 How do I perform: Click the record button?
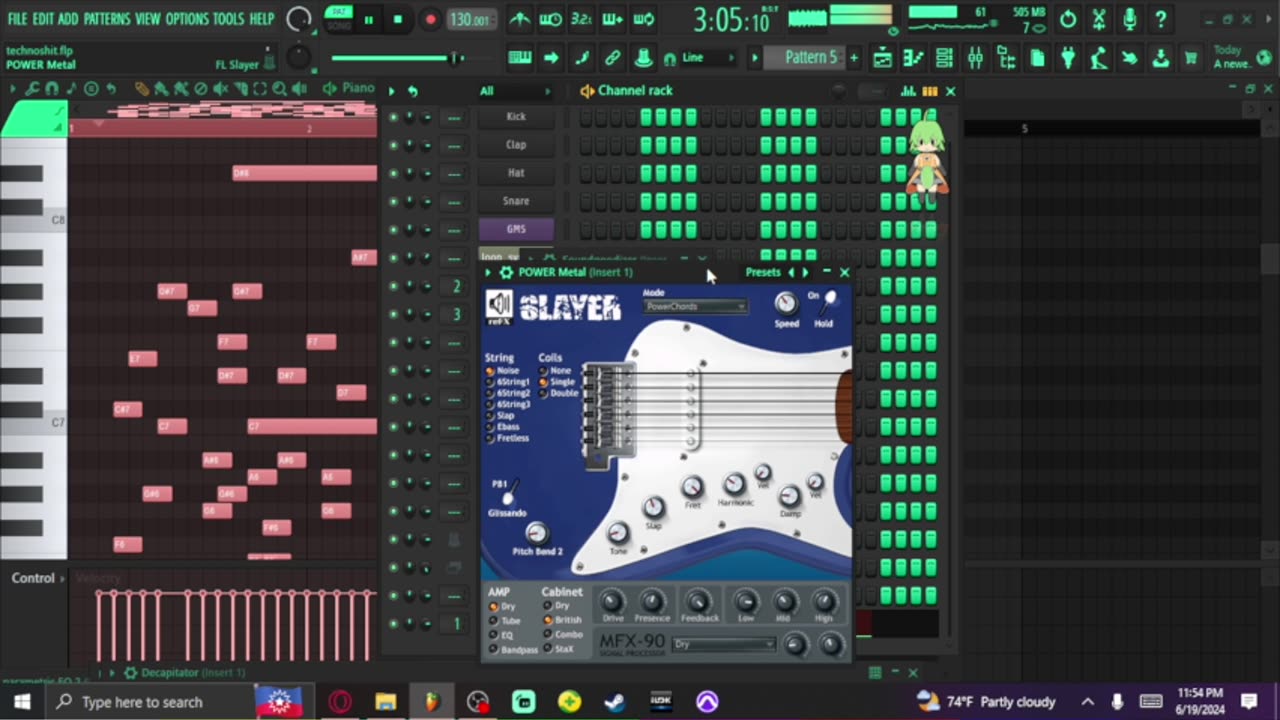[x=430, y=19]
